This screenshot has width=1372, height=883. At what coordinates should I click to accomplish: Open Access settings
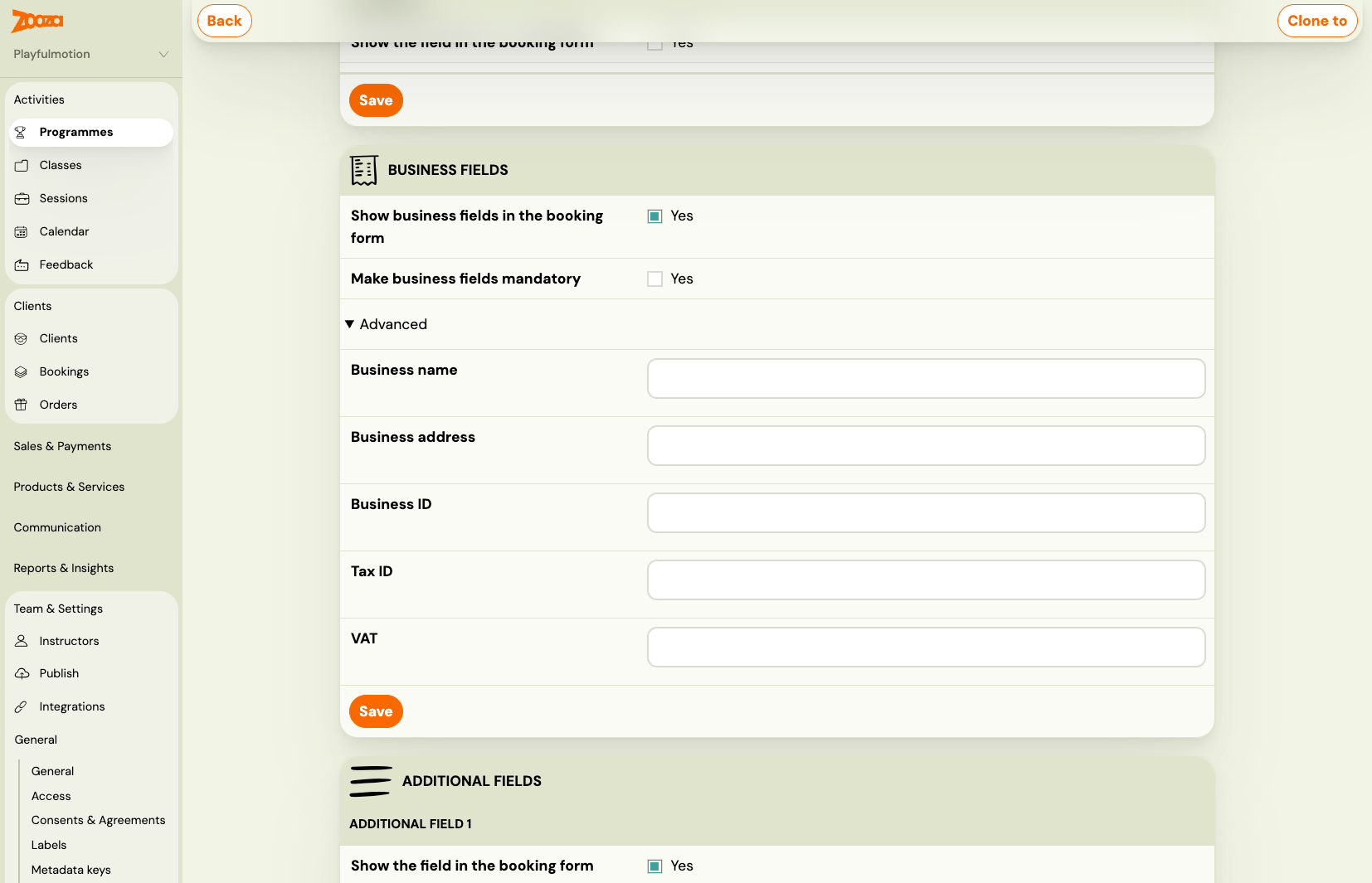51,796
